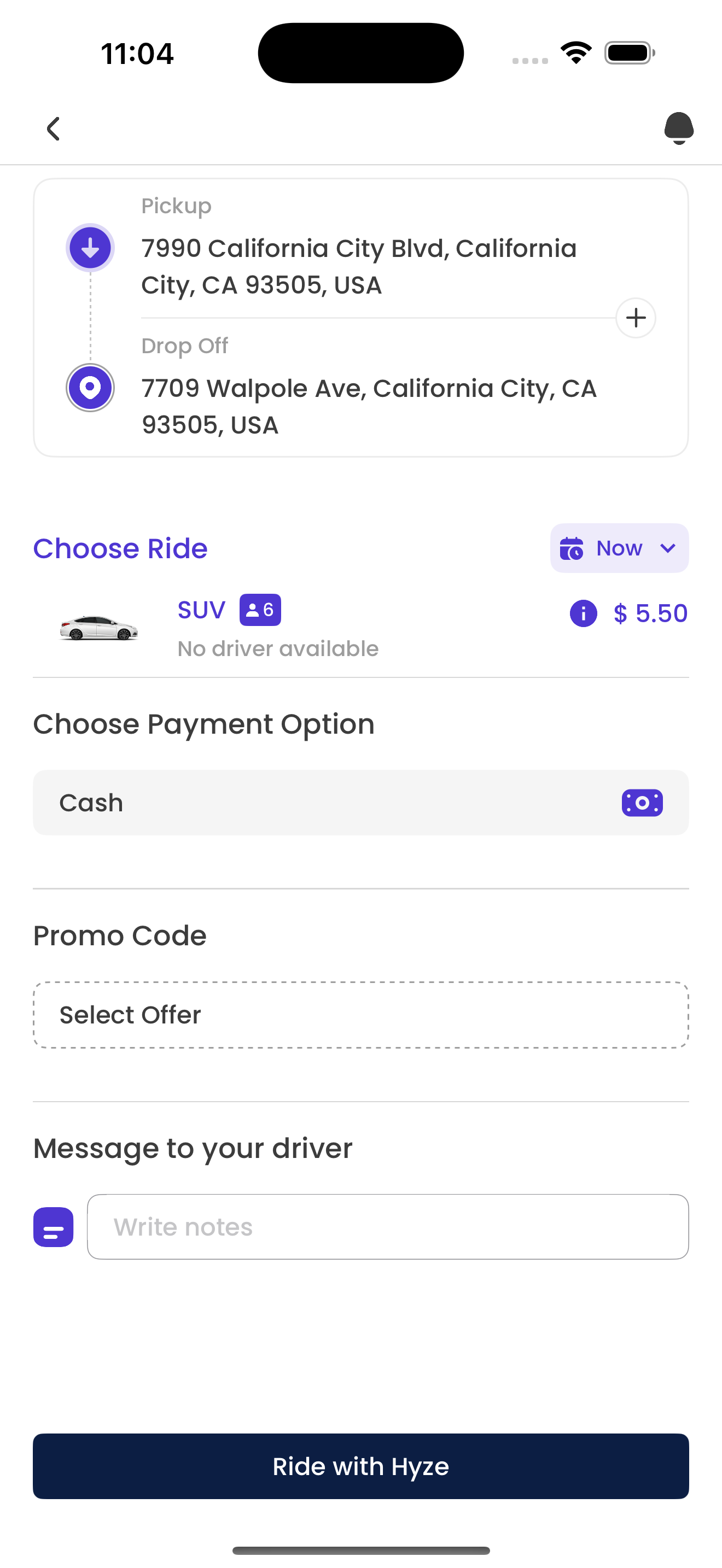Image resolution: width=722 pixels, height=1568 pixels.
Task: Tap the back arrow icon
Action: (x=54, y=128)
